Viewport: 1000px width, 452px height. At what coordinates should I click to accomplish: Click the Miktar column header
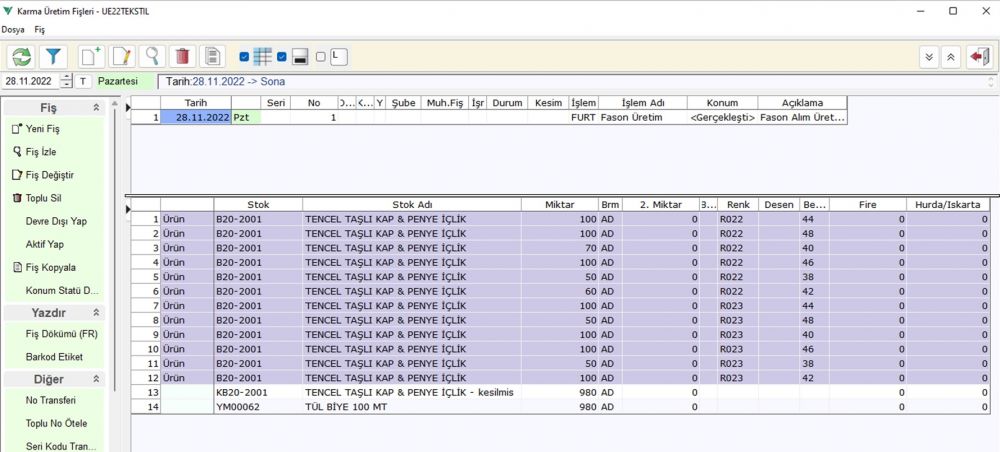click(559, 204)
